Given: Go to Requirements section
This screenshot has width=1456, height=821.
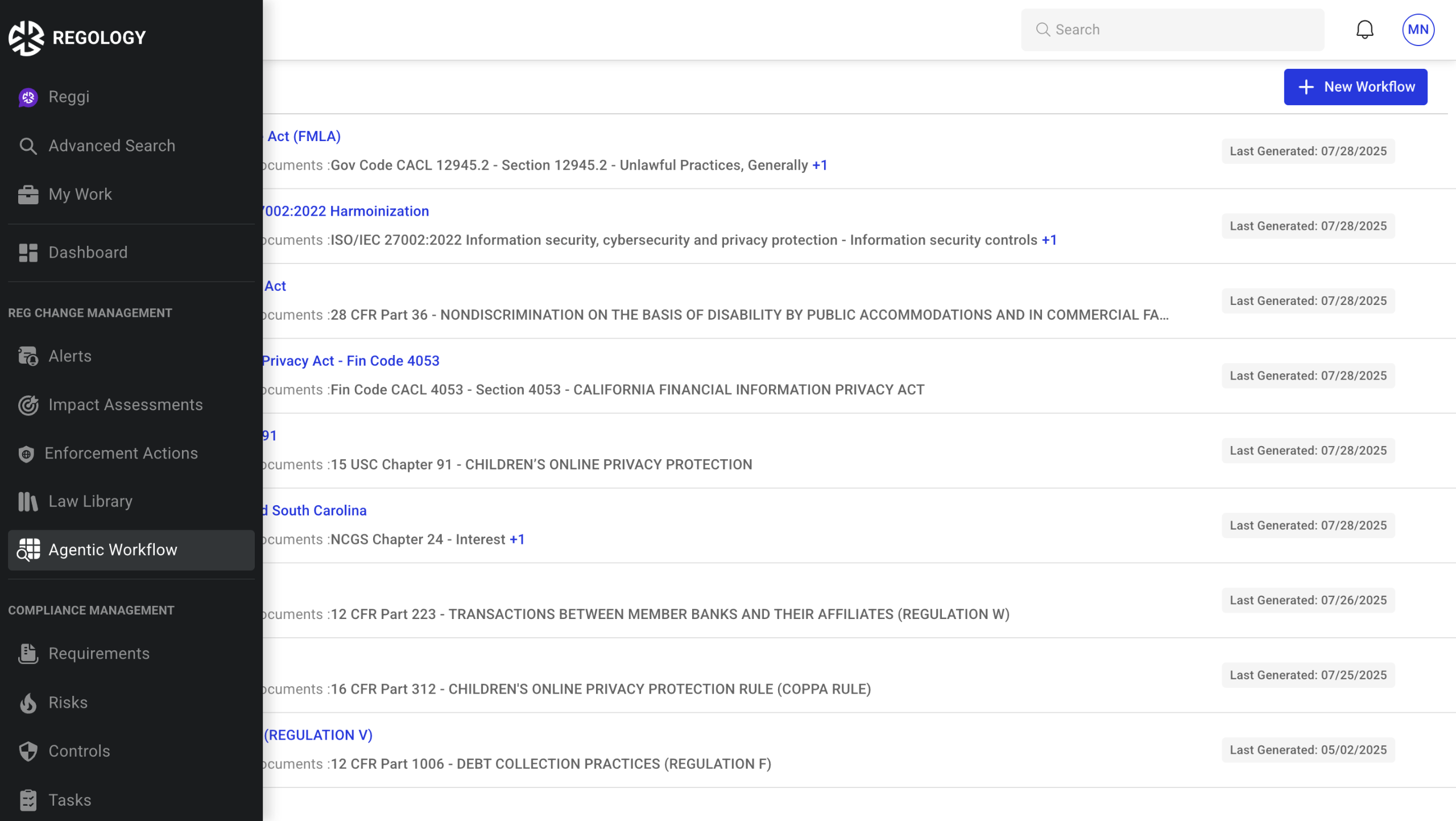Looking at the screenshot, I should [99, 653].
